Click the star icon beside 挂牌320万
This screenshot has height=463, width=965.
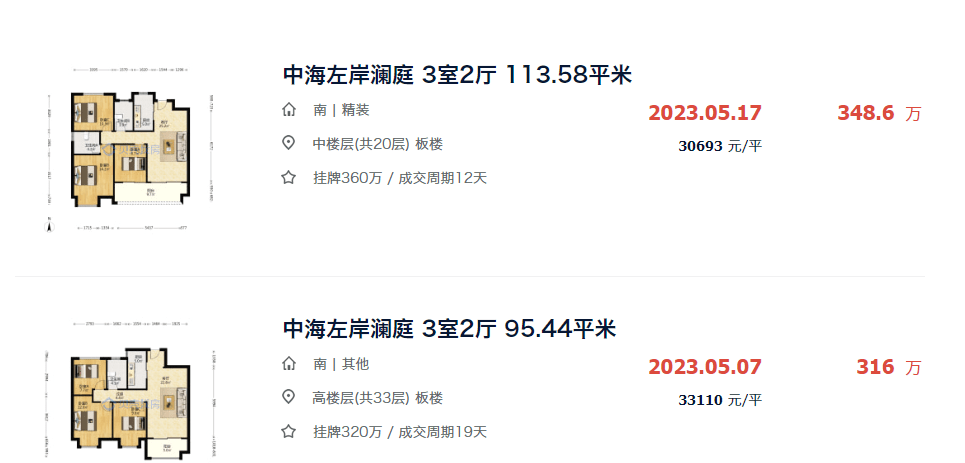coord(288,432)
